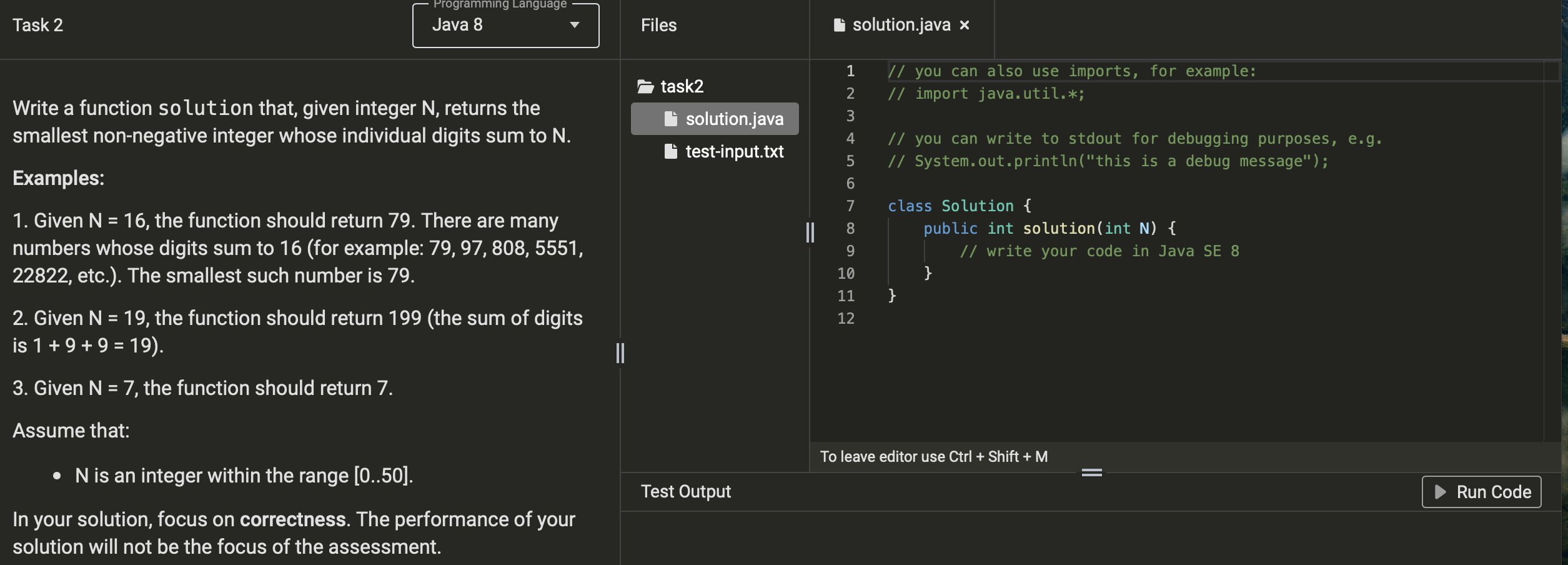This screenshot has height=565, width=1568.
Task: Click the "Examples:" heading in the description
Action: [x=59, y=178]
